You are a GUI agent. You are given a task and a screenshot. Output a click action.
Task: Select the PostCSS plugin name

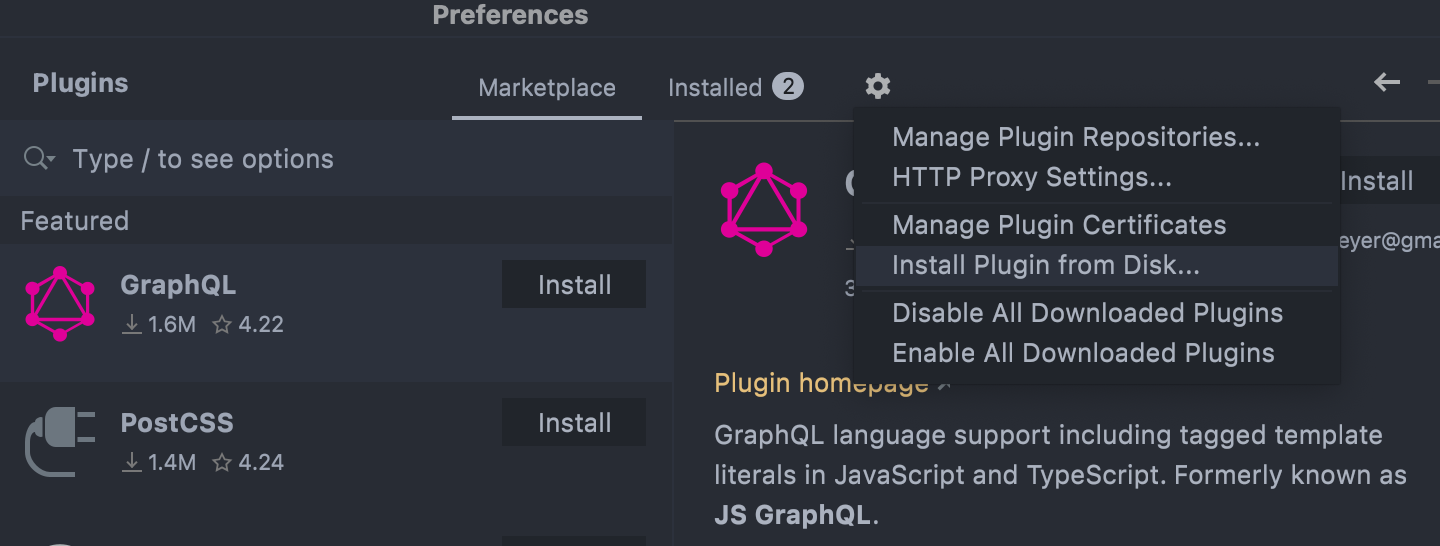(177, 423)
